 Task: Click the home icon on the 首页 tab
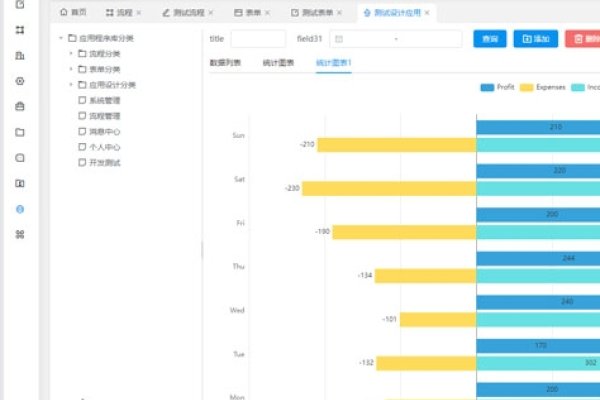click(64, 12)
